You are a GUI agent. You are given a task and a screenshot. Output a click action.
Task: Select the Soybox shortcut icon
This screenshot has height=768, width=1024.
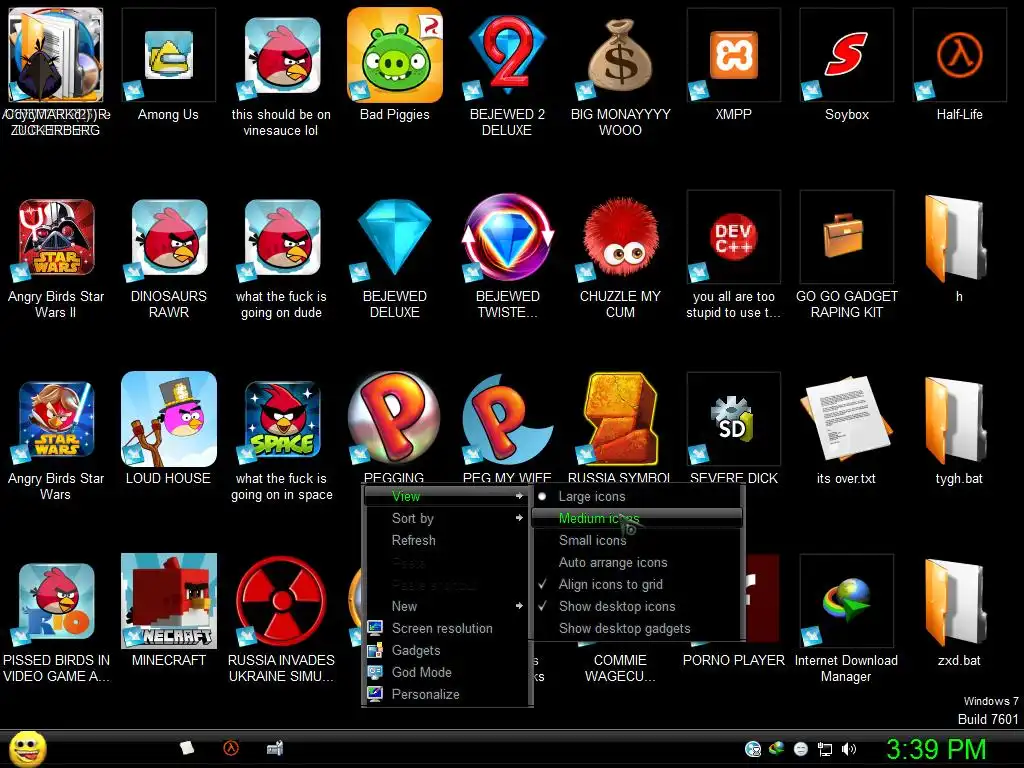click(x=846, y=56)
